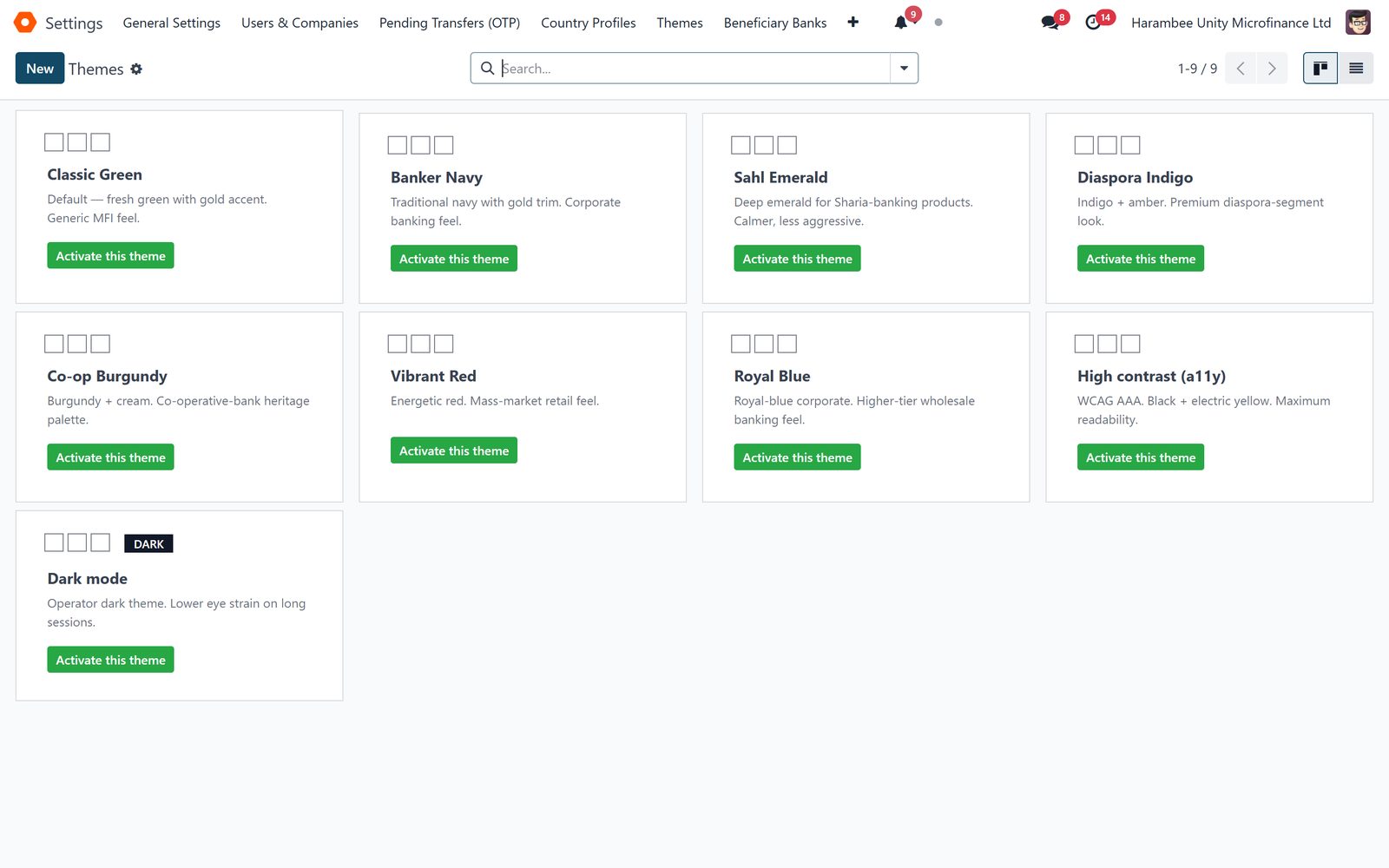Switch to the kanban view

point(1320,69)
